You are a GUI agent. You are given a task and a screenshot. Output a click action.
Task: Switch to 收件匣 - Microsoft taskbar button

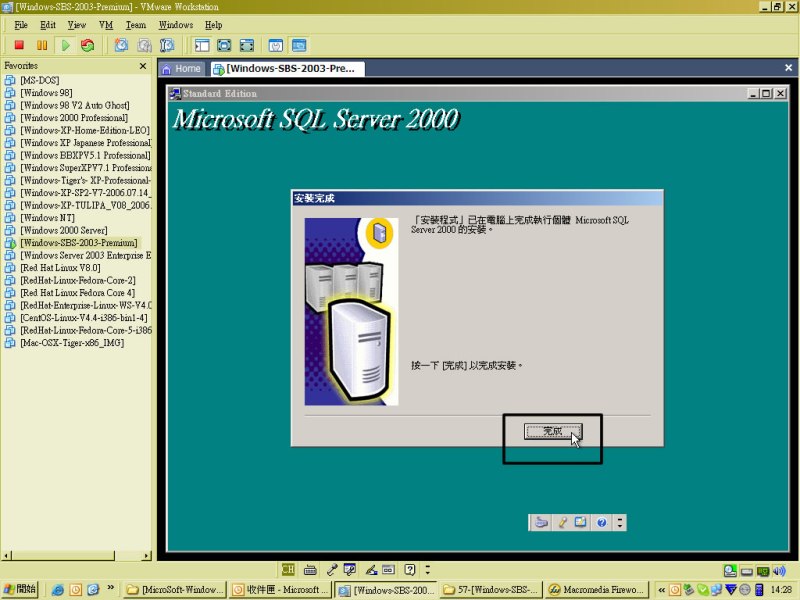(x=280, y=590)
